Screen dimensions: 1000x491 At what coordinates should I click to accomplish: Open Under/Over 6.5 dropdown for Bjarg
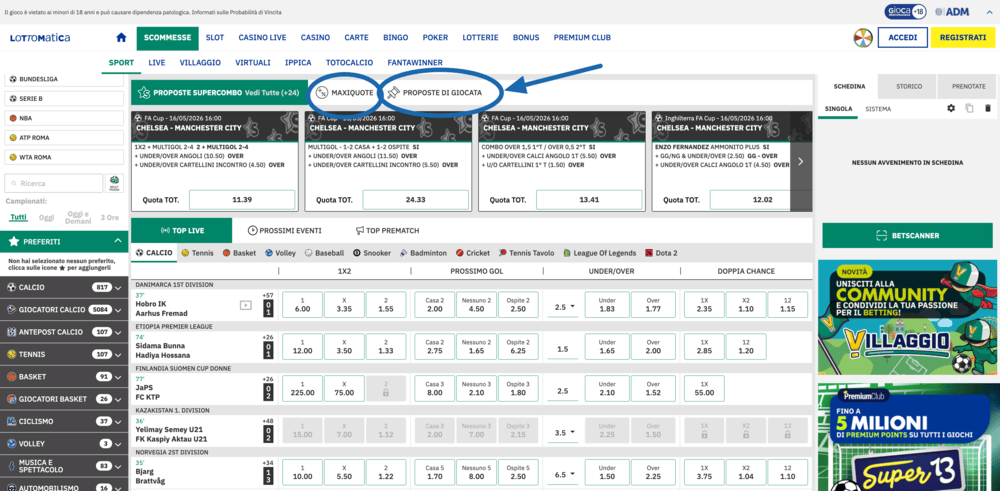(x=564, y=475)
